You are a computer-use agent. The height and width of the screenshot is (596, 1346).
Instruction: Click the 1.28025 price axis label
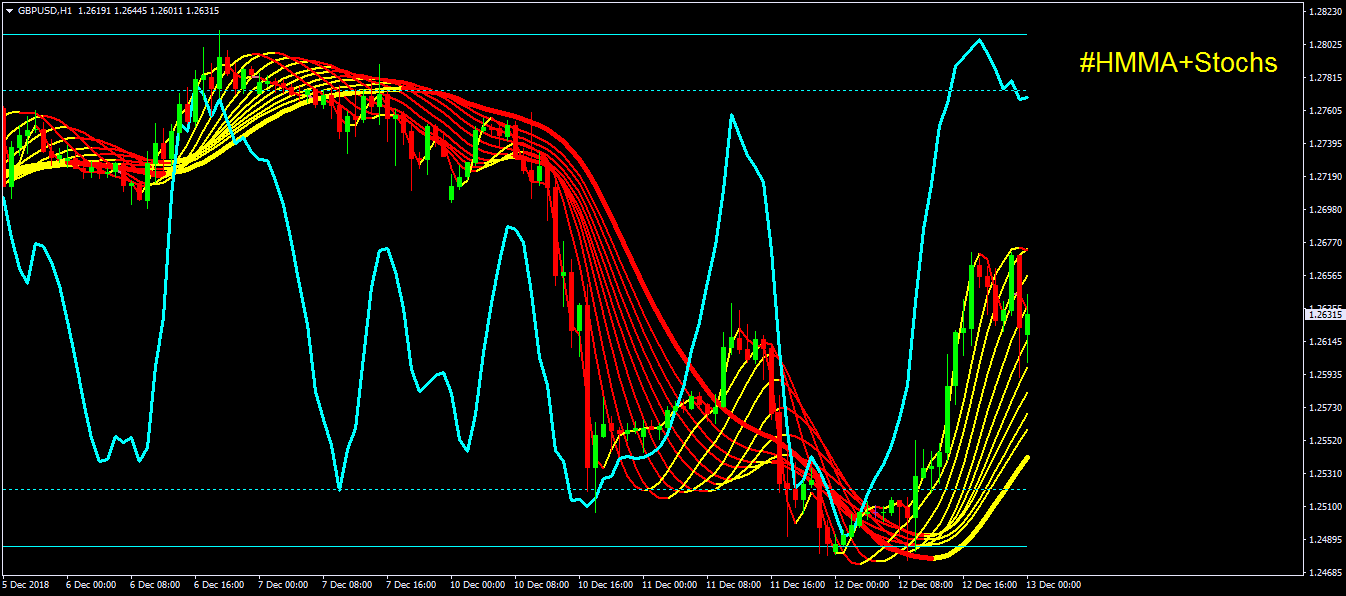1326,45
